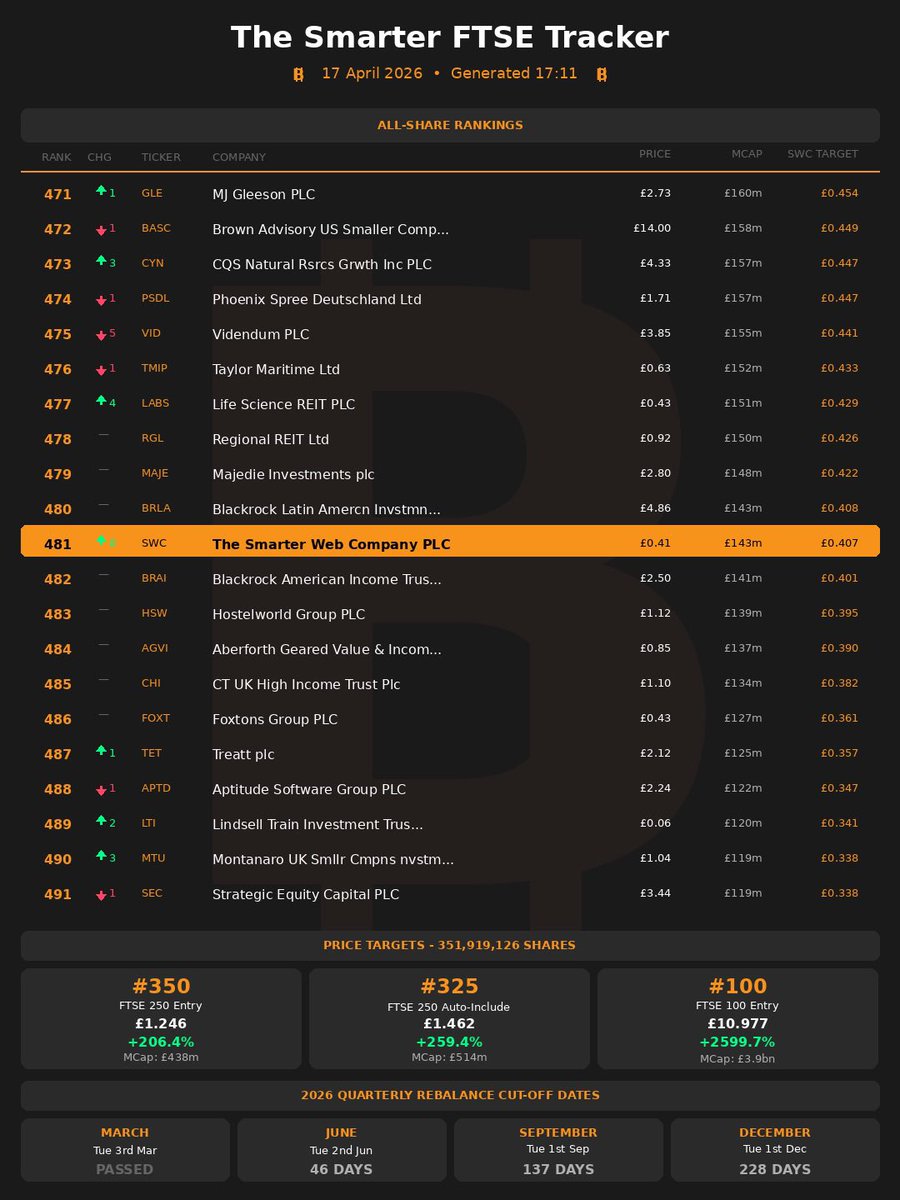
Task: Click the Treatt plc company name
Action: [x=243, y=755]
